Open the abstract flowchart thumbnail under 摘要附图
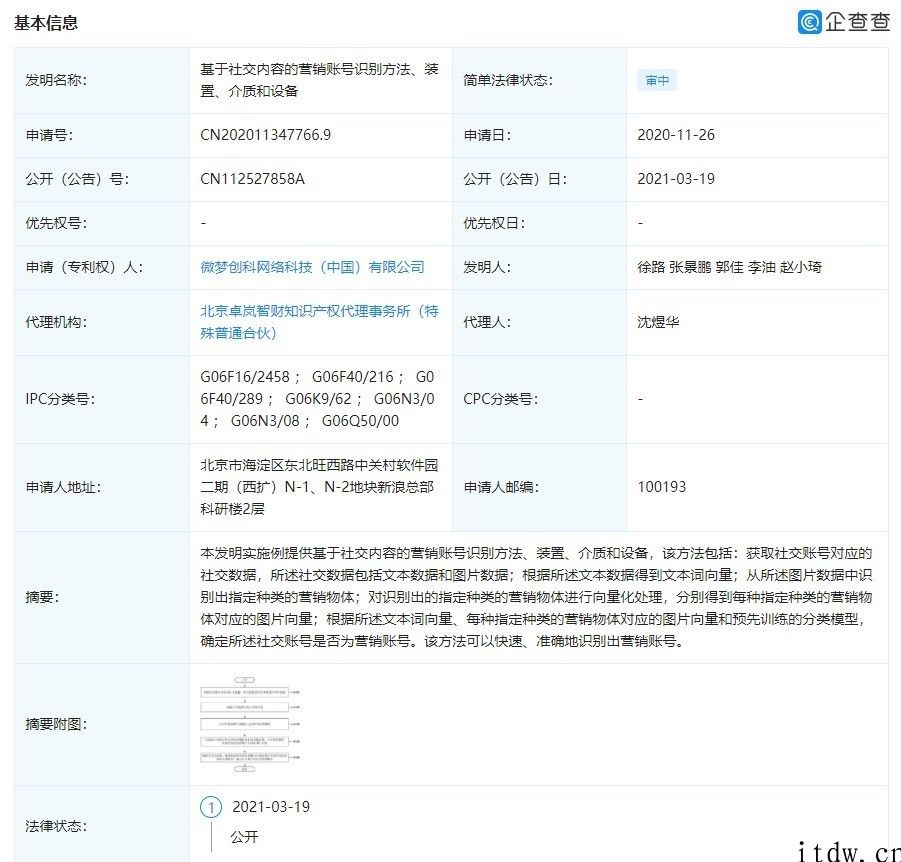 pos(248,722)
